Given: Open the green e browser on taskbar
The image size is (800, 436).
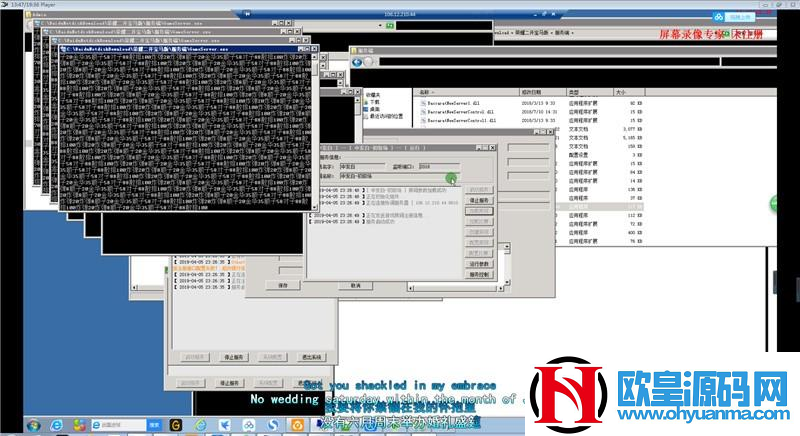Looking at the screenshot, I should [201, 425].
